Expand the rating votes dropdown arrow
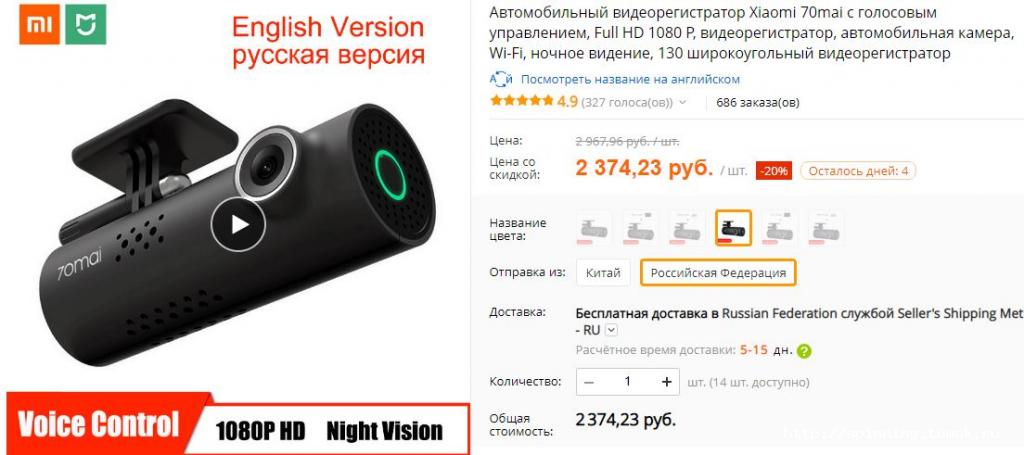Image resolution: width=1024 pixels, height=455 pixels. click(682, 102)
